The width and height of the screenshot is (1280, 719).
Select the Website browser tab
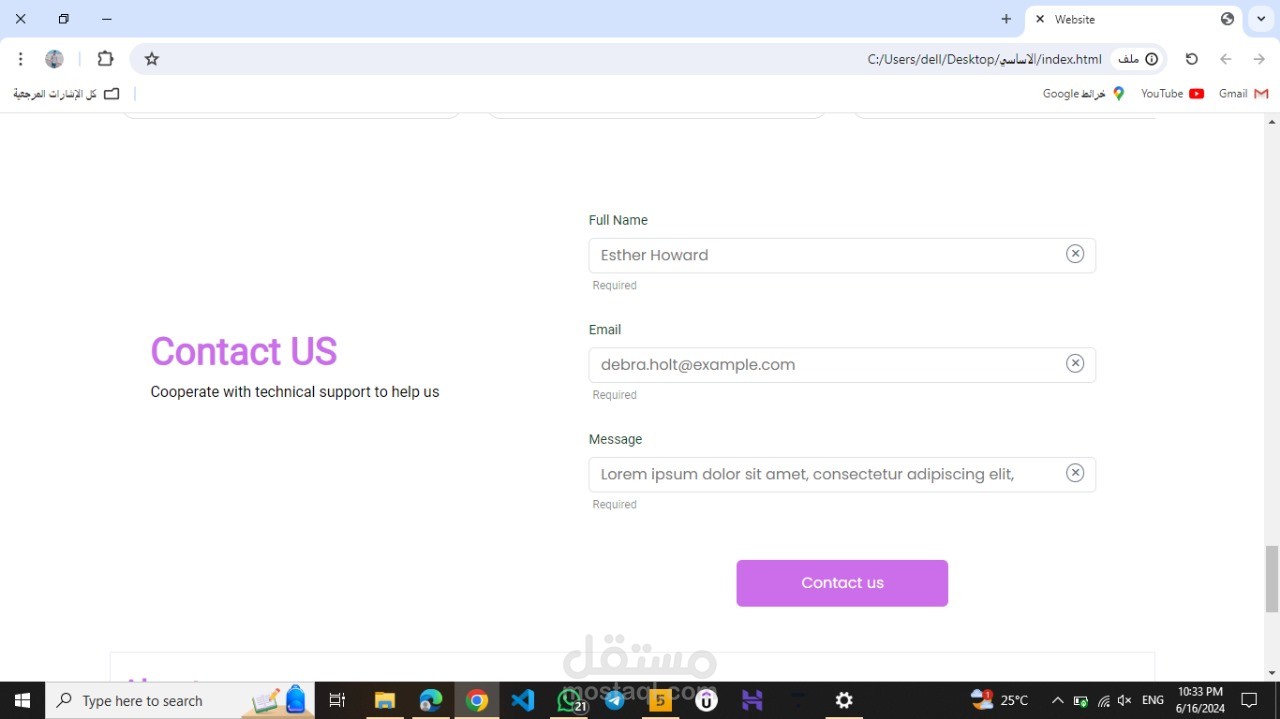pyautogui.click(x=1133, y=19)
